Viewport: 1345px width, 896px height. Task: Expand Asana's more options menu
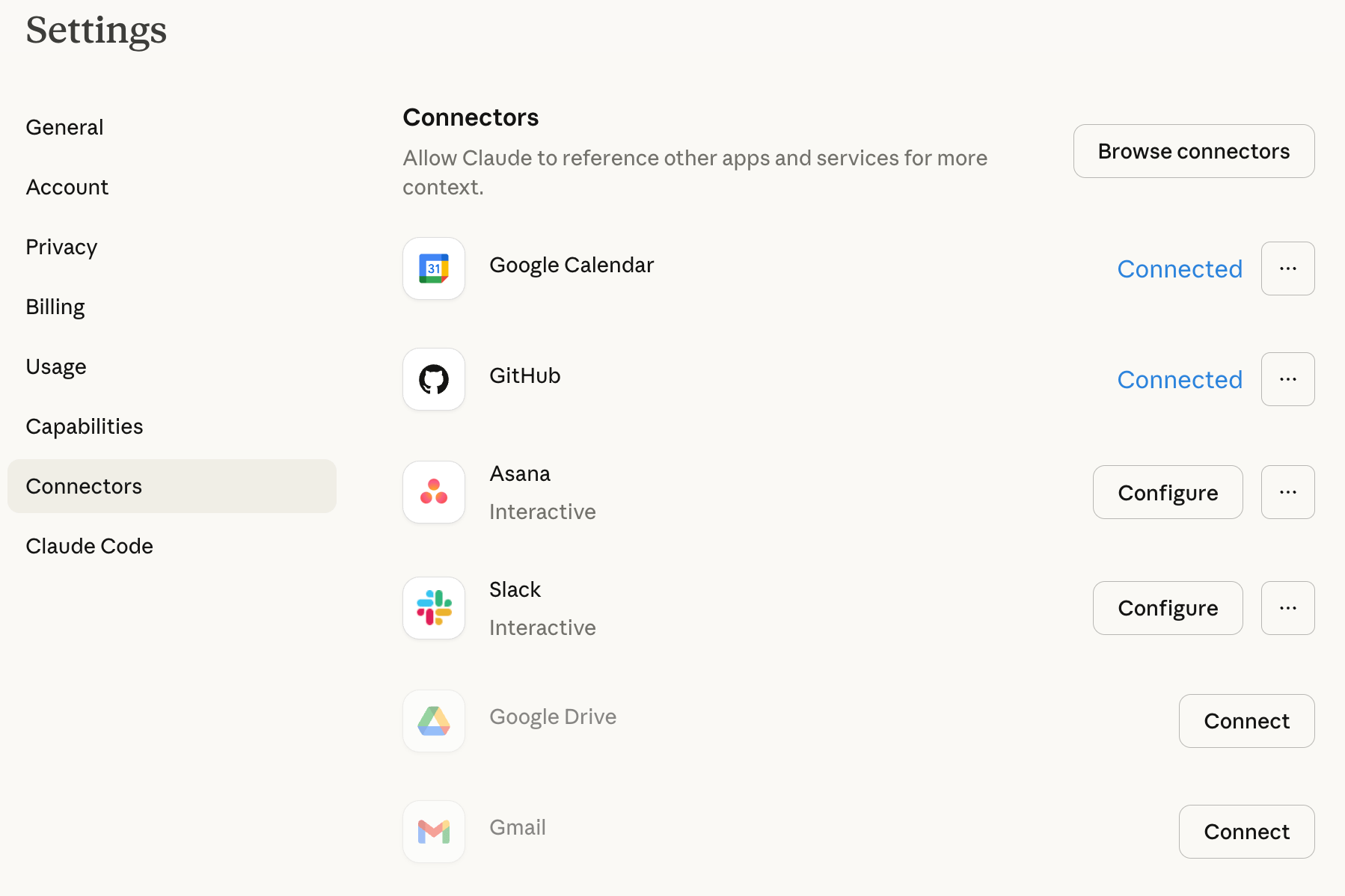pos(1287,492)
